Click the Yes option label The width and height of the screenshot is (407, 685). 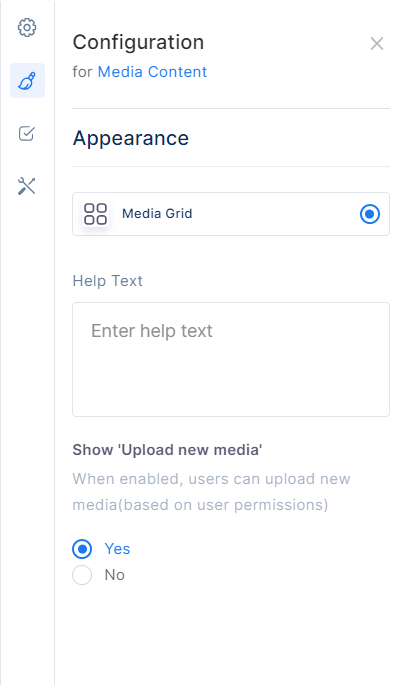point(117,549)
